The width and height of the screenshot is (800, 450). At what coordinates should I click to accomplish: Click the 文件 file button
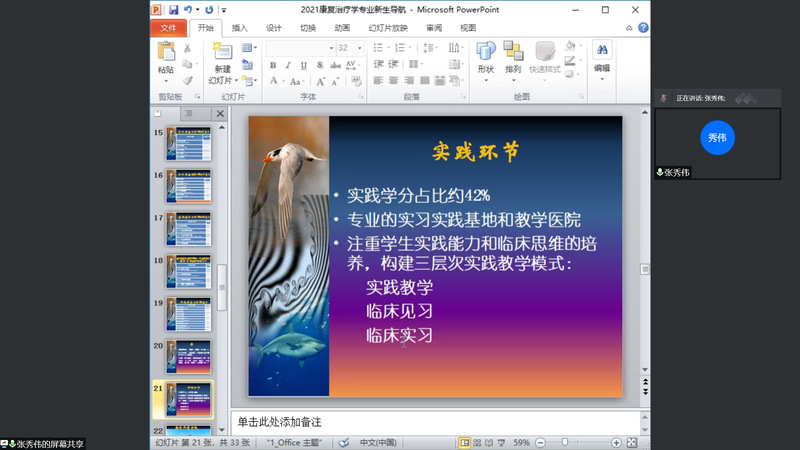(169, 28)
